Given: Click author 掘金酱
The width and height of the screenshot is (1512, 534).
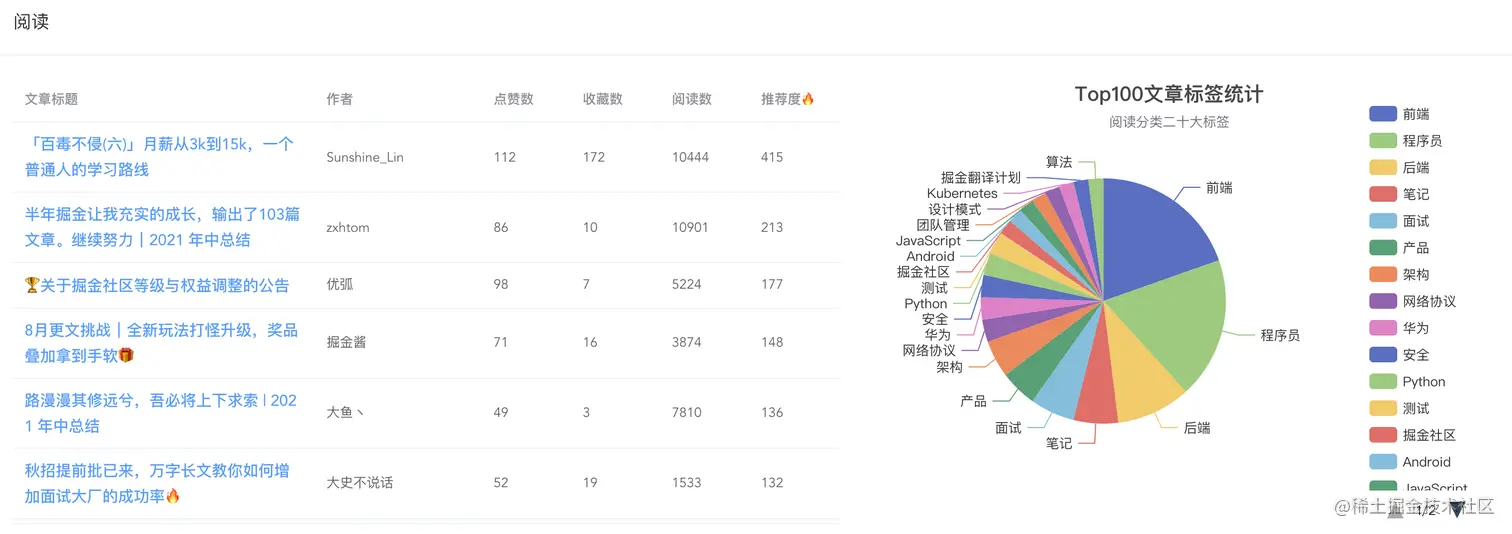Looking at the screenshot, I should pyautogui.click(x=346, y=342).
